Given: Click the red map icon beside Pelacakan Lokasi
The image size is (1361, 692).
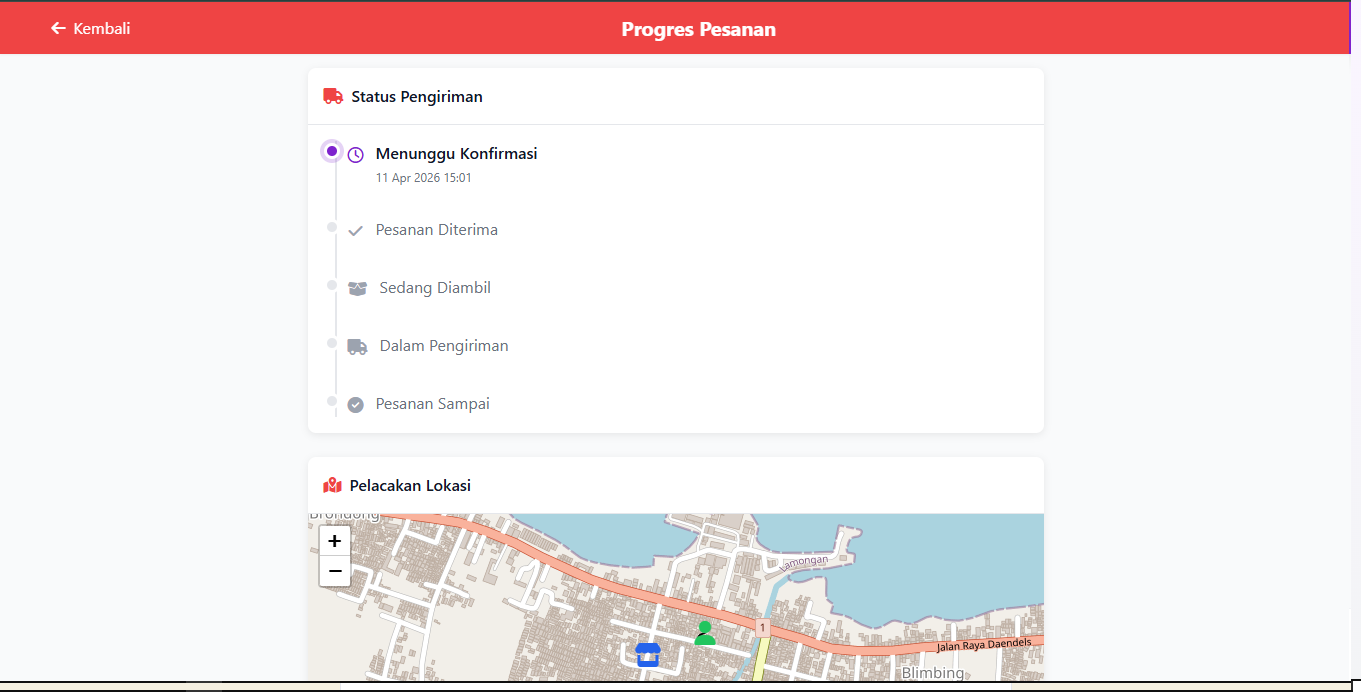Looking at the screenshot, I should [x=333, y=486].
